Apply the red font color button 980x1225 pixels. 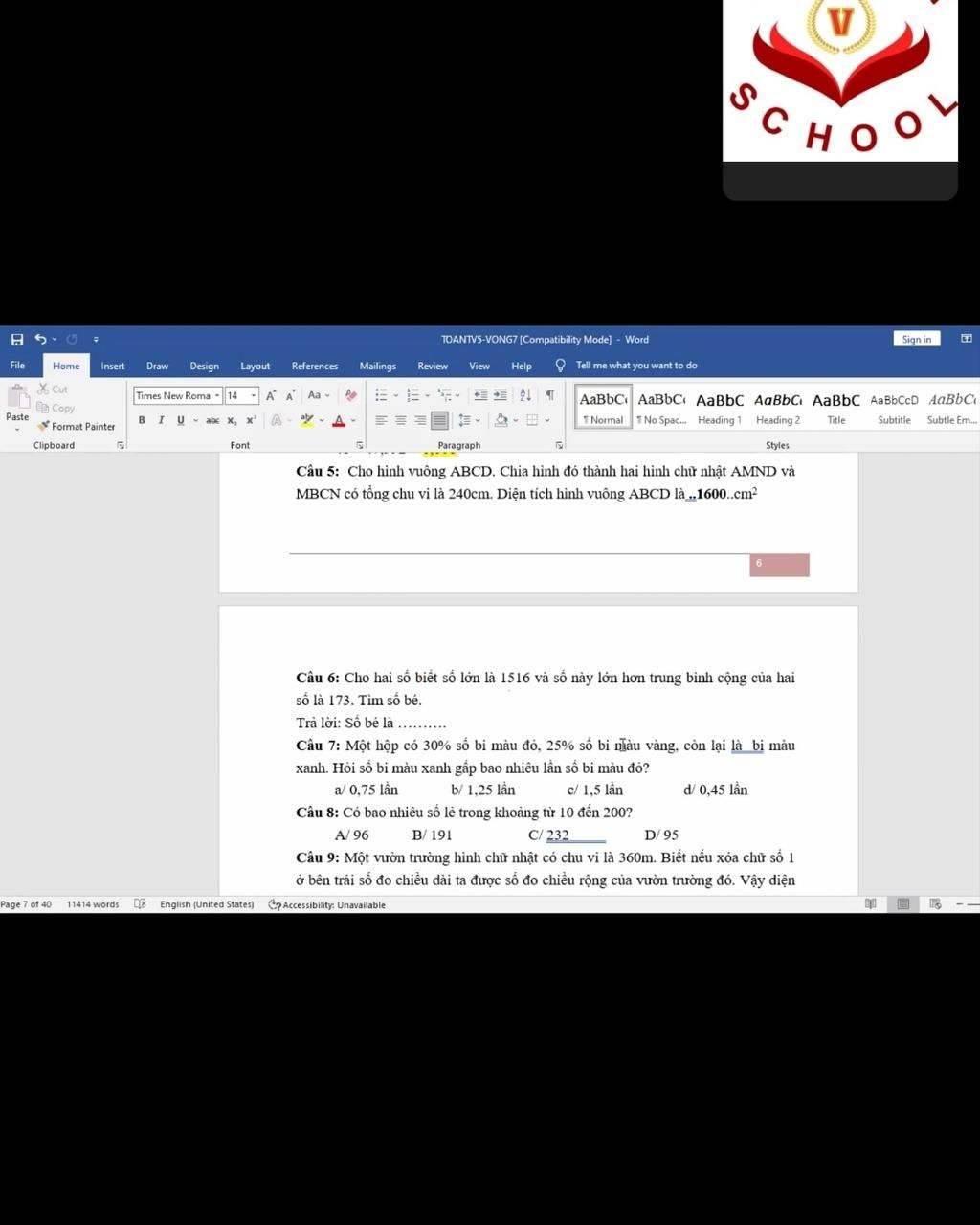click(338, 420)
